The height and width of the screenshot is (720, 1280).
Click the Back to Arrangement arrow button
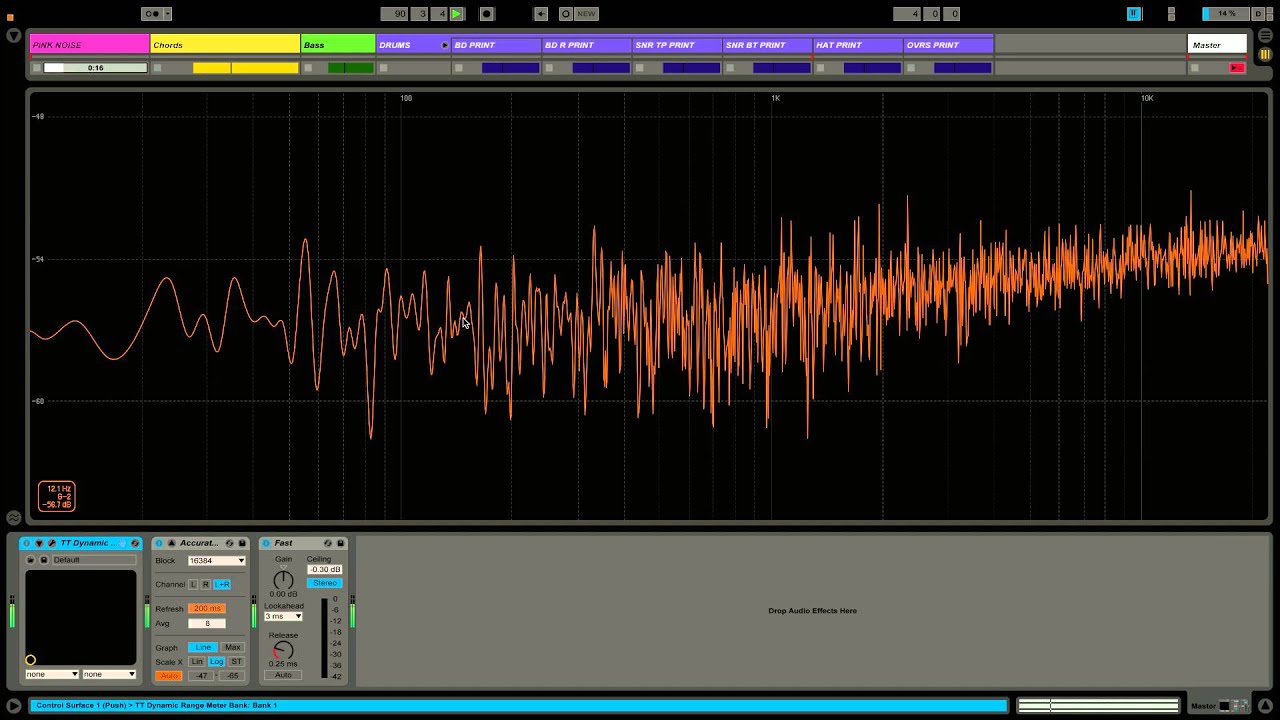[x=541, y=14]
